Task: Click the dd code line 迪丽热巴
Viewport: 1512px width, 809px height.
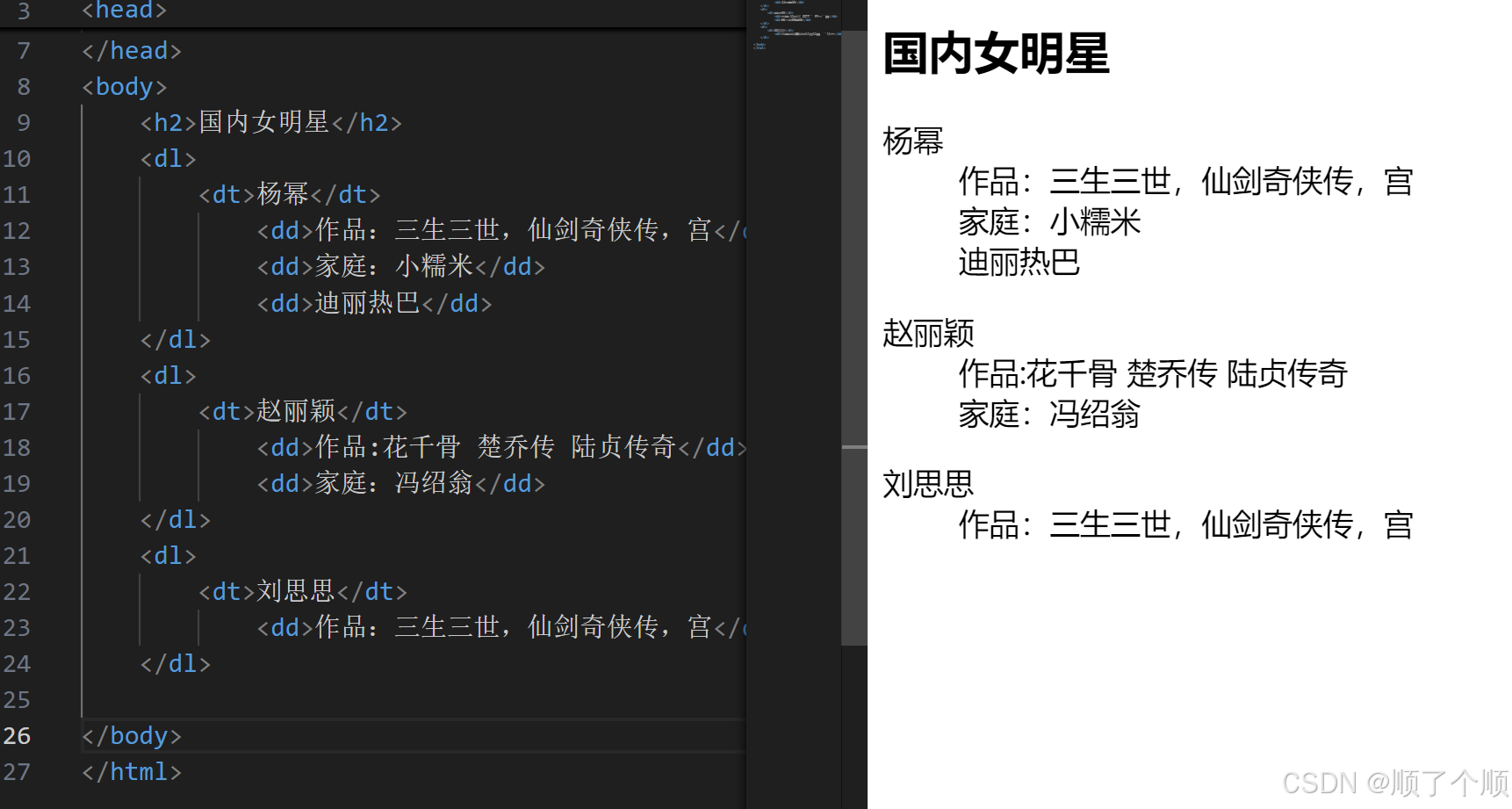Action: (374, 304)
